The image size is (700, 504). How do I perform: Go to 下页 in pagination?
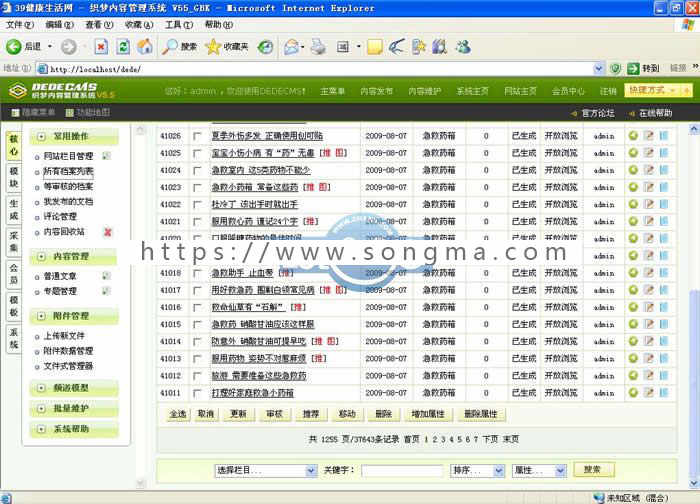(x=490, y=439)
